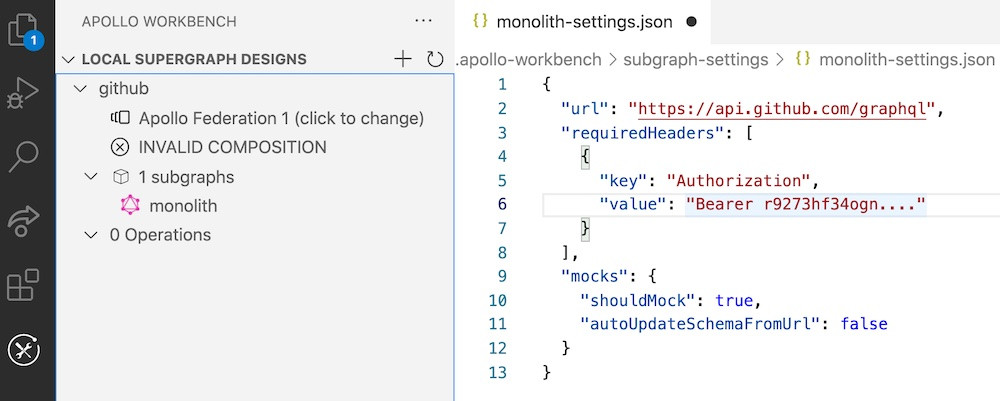
Task: Click the true value of shouldMock
Action: coord(734,300)
